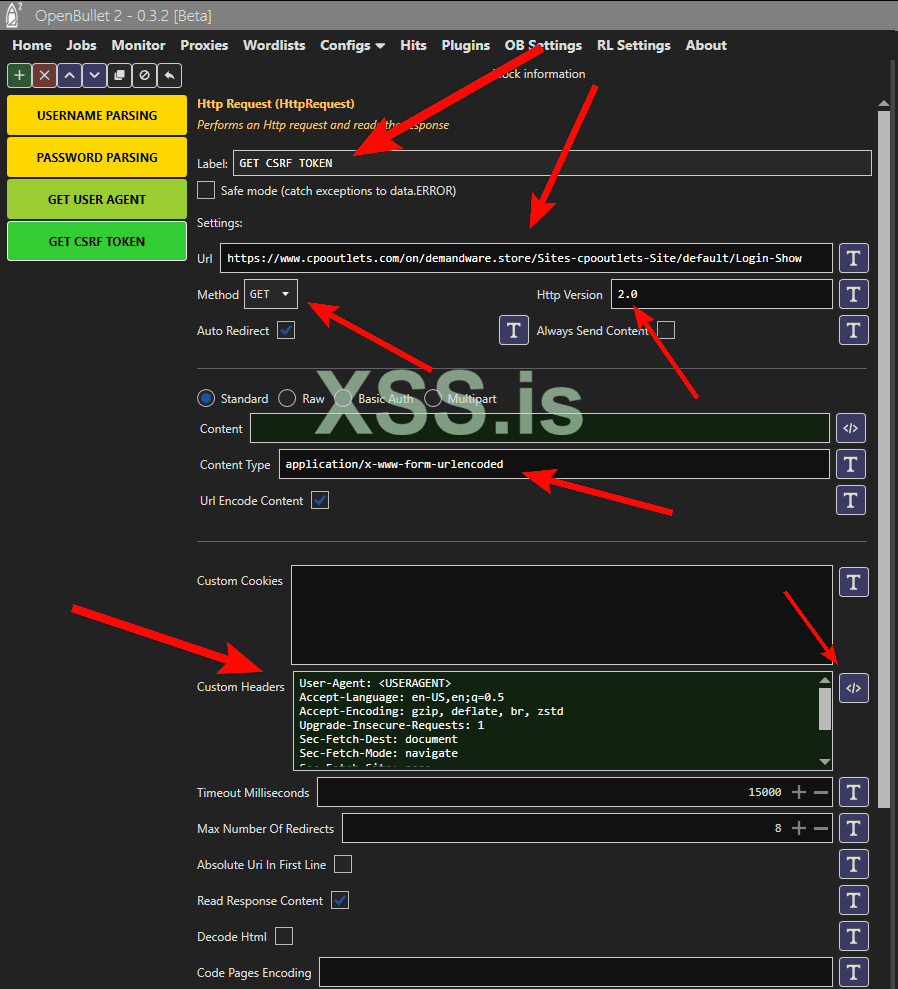This screenshot has height=989, width=898.
Task: Toggle T mode icon for Timeout Milliseconds
Action: coord(853,792)
